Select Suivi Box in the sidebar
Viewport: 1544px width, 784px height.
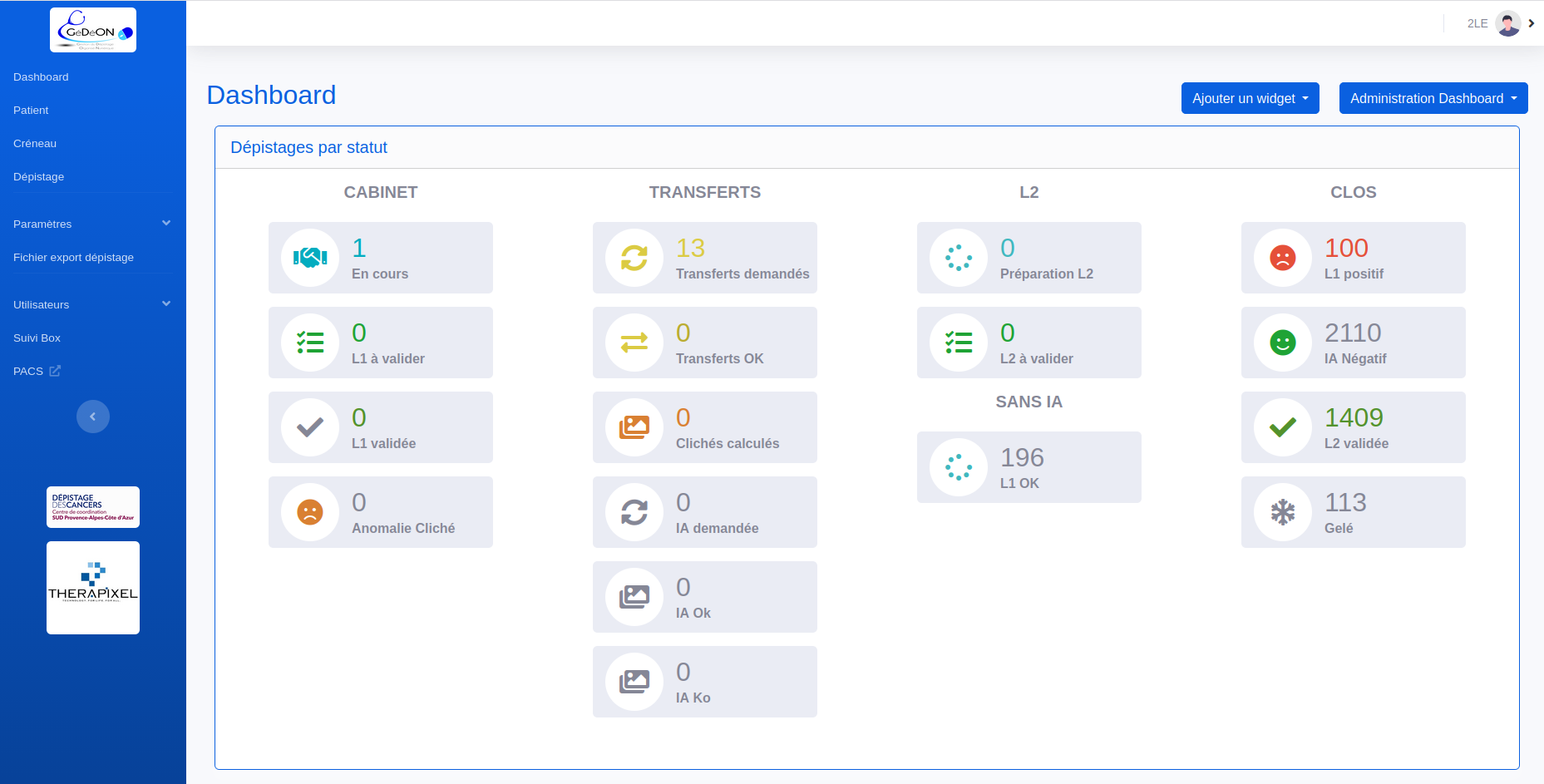[37, 338]
